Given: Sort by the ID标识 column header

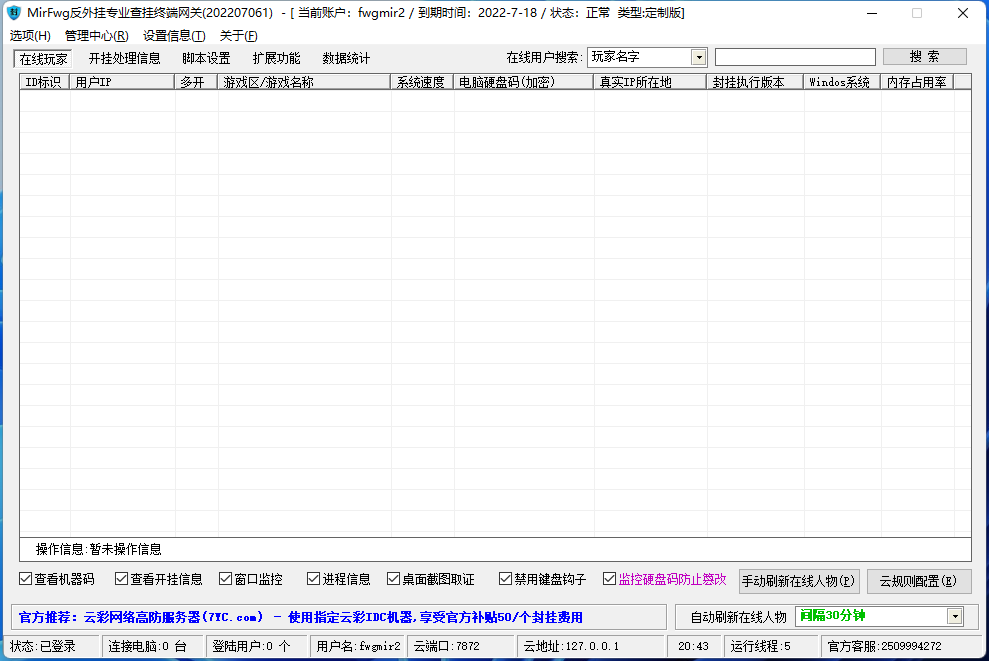Looking at the screenshot, I should (45, 82).
